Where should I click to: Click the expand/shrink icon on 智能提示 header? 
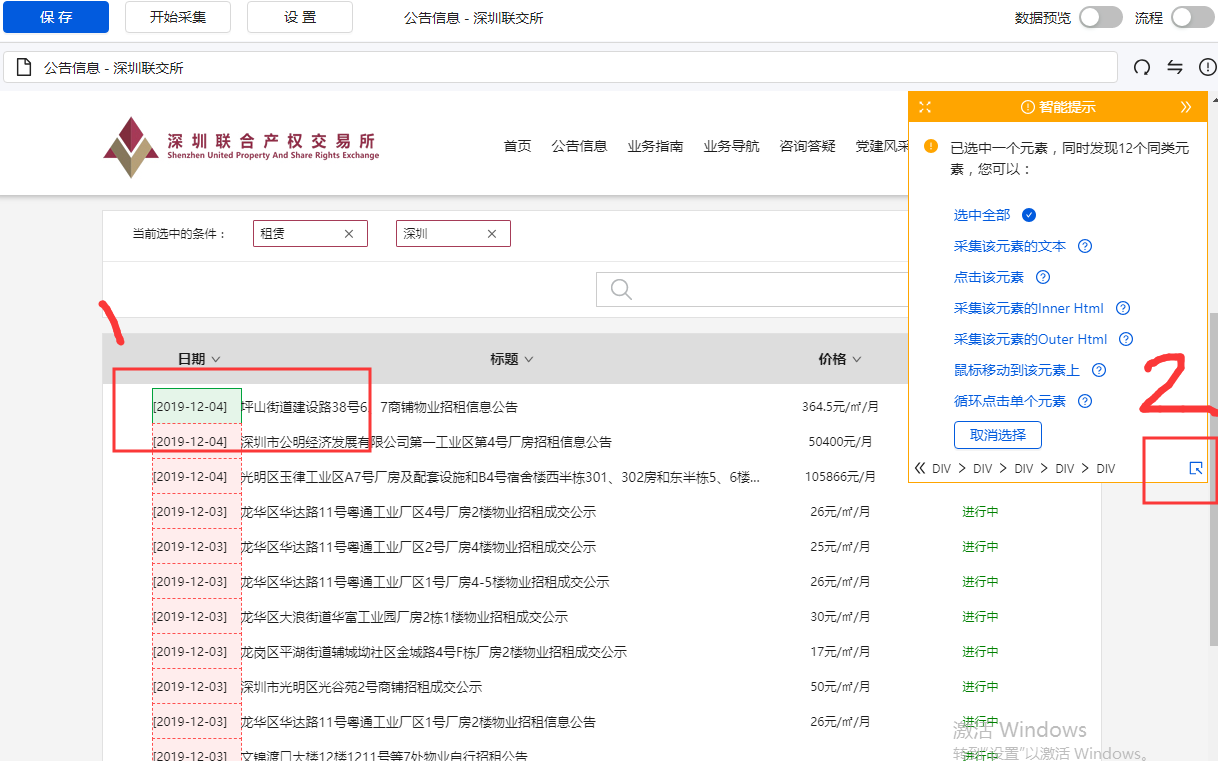[925, 107]
